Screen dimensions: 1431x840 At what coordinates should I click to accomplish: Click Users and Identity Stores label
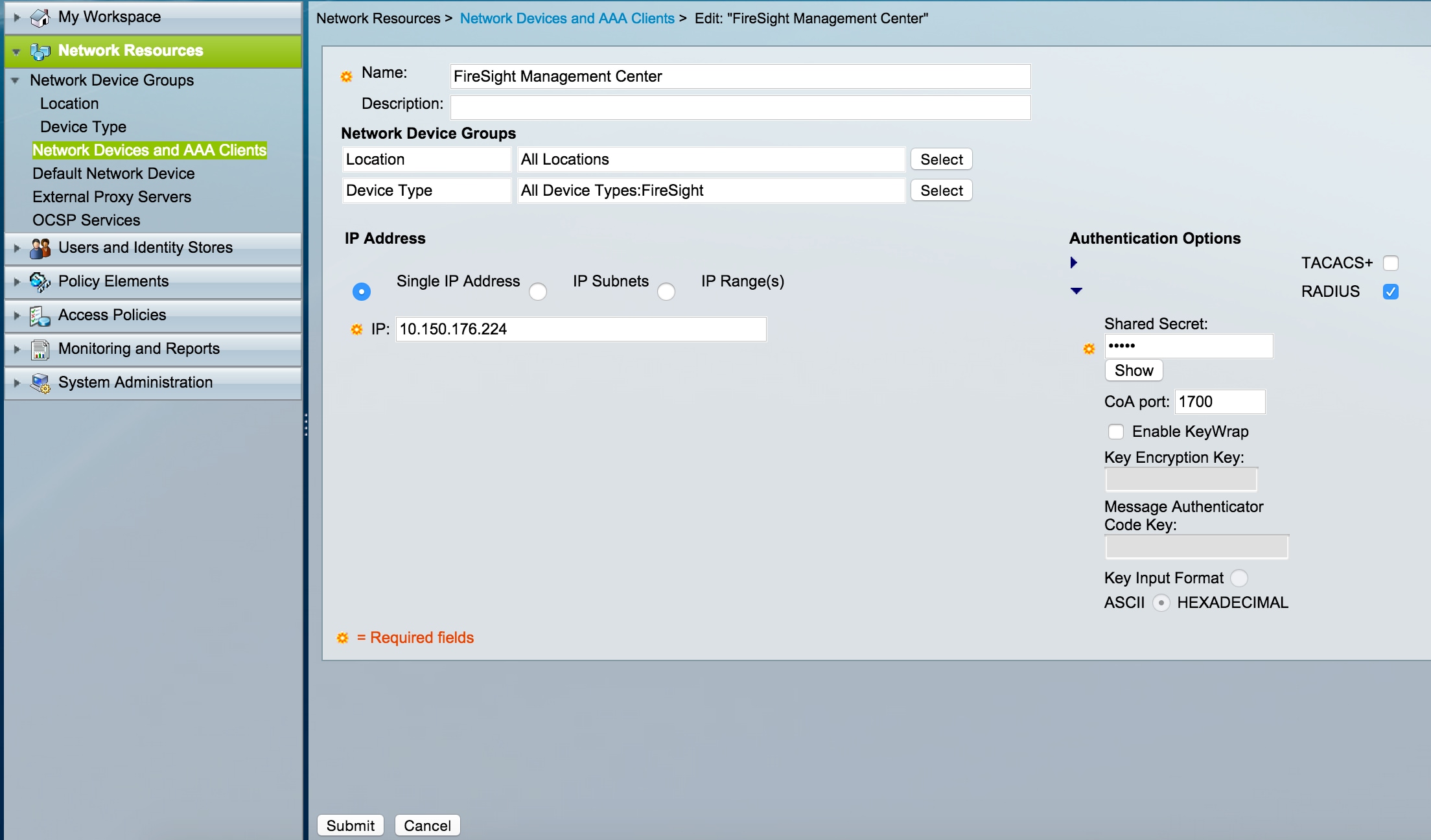pyautogui.click(x=145, y=248)
